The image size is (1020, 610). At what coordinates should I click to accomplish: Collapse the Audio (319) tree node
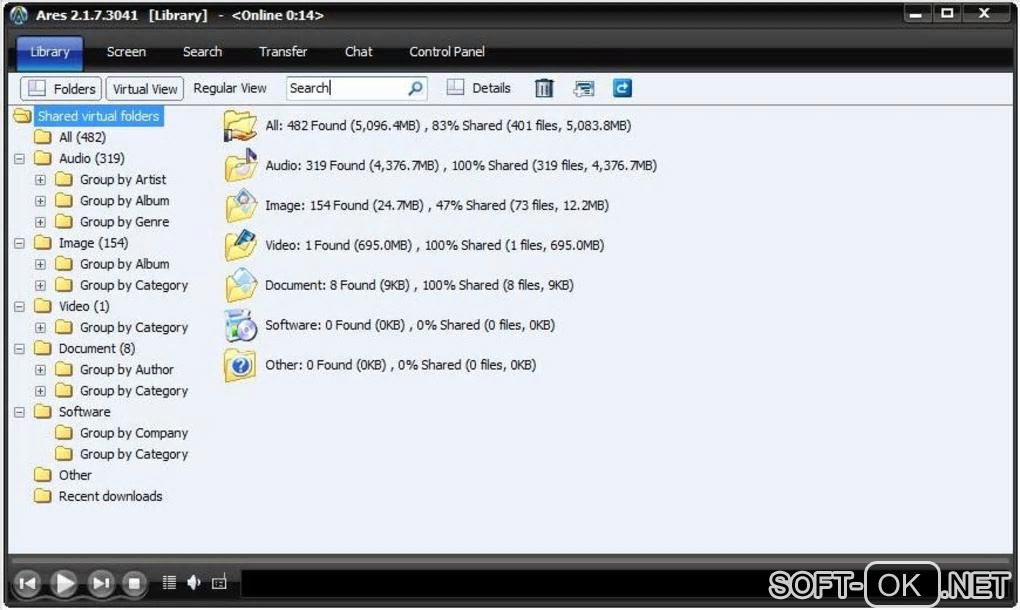tap(20, 159)
